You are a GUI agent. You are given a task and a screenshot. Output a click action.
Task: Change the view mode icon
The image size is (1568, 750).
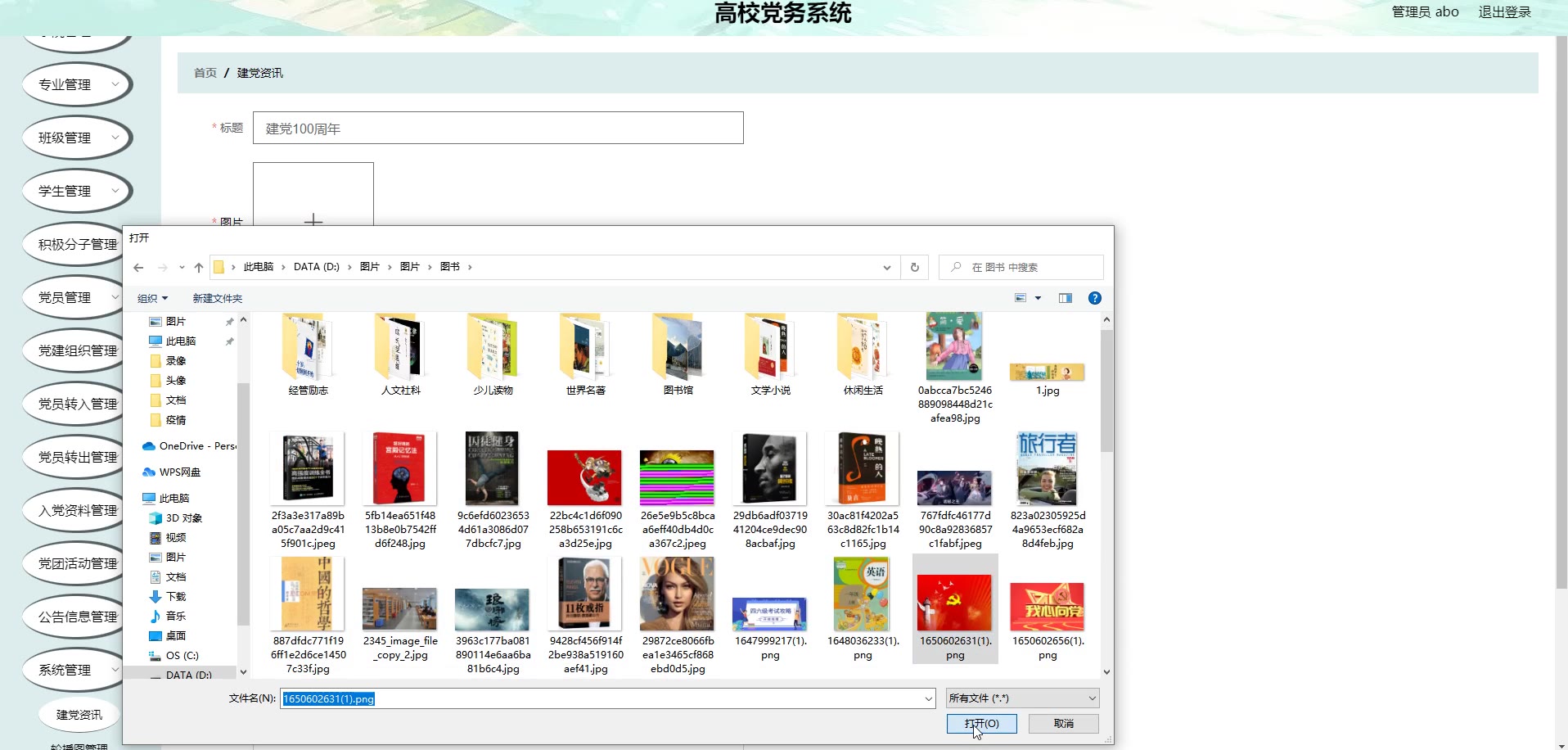pos(1021,298)
